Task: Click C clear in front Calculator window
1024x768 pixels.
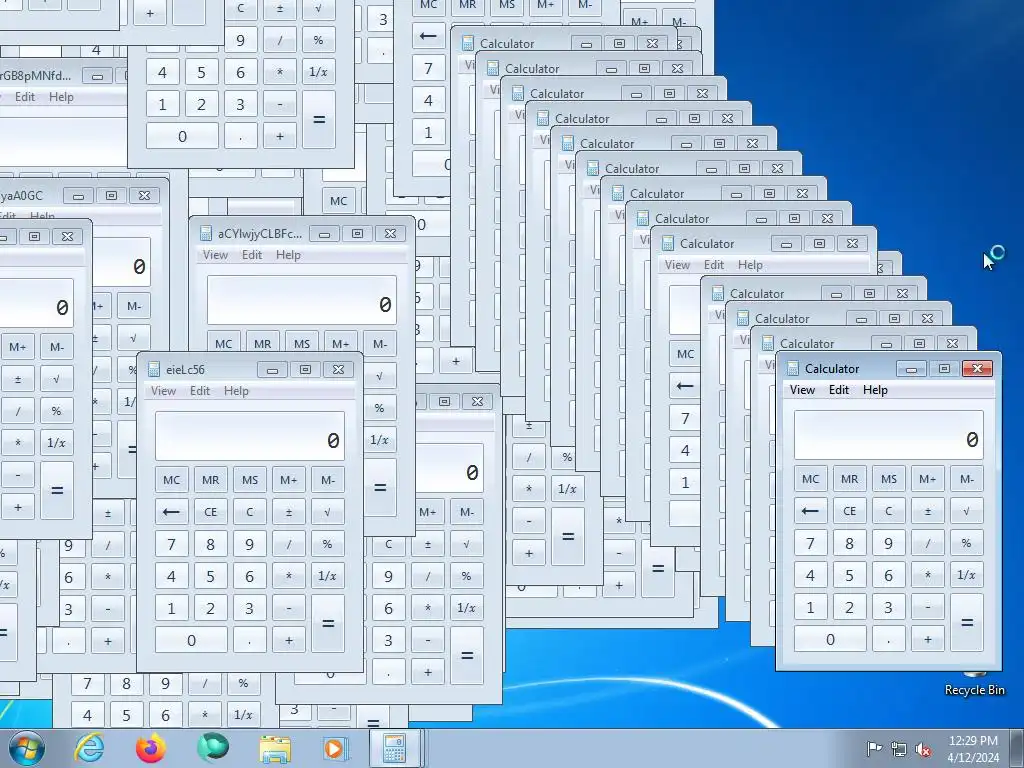Action: [889, 511]
